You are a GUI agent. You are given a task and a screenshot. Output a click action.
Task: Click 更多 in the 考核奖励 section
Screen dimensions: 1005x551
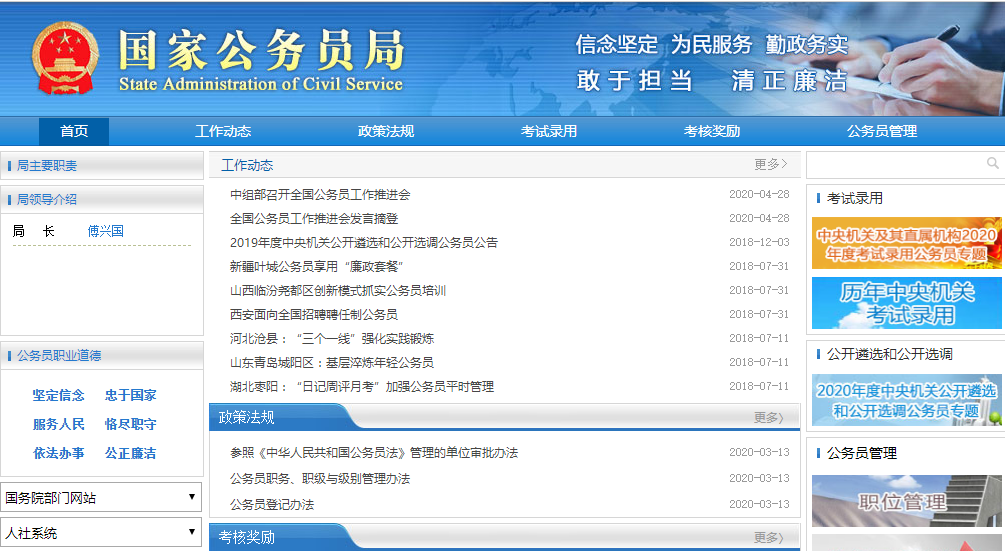(768, 538)
